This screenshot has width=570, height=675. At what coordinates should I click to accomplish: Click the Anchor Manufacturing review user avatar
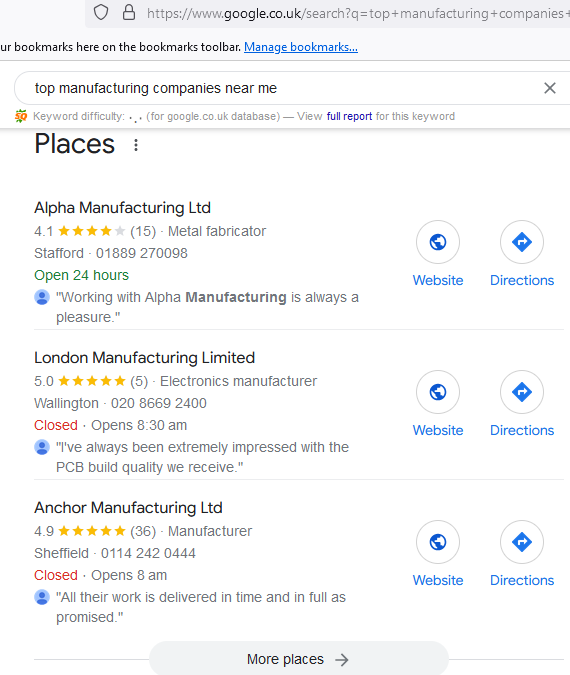tap(42, 597)
